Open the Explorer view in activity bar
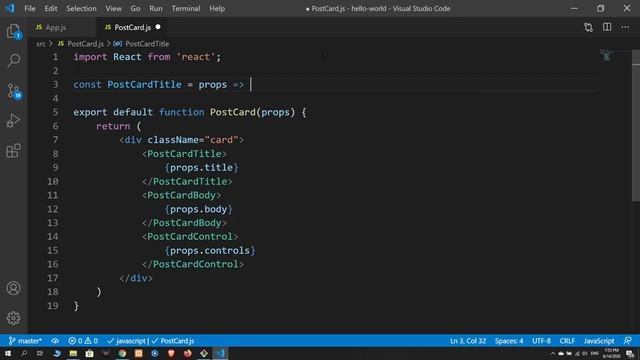 pos(13,31)
